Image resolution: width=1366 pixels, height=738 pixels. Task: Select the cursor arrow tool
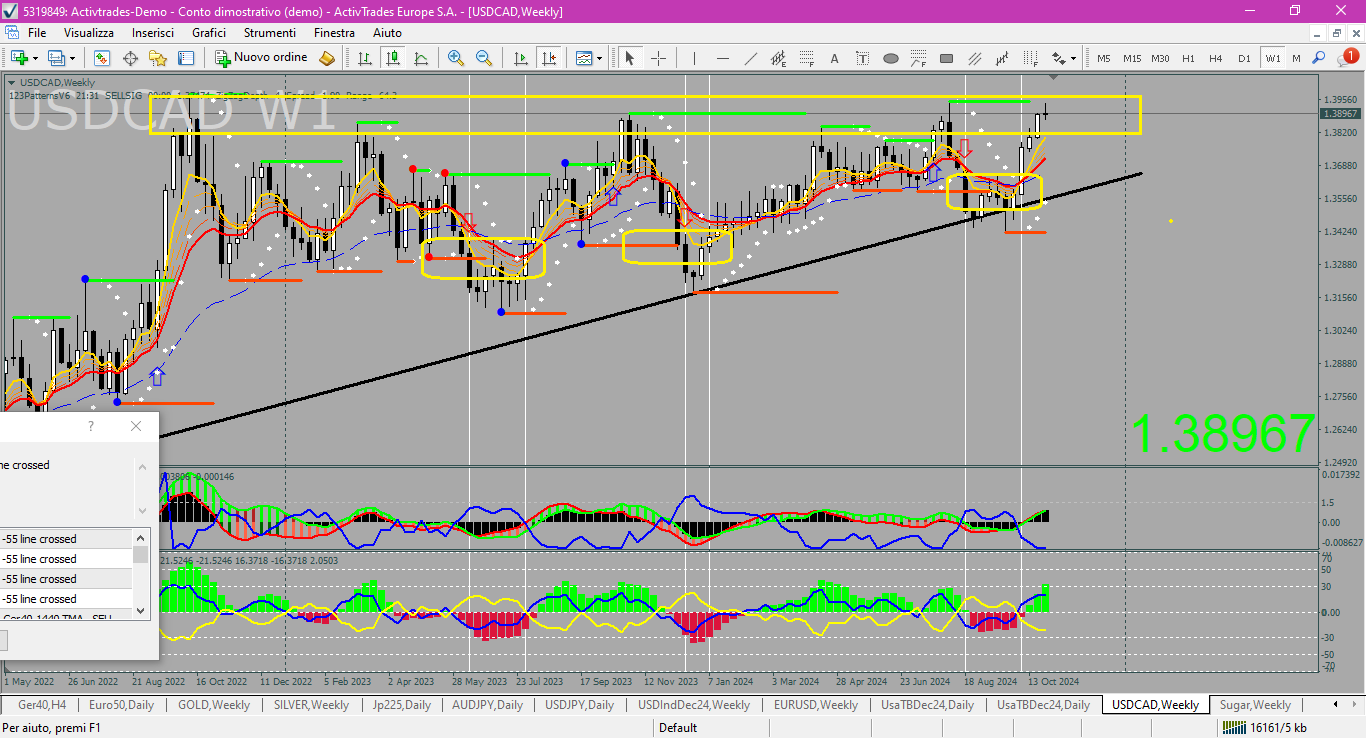click(x=630, y=58)
